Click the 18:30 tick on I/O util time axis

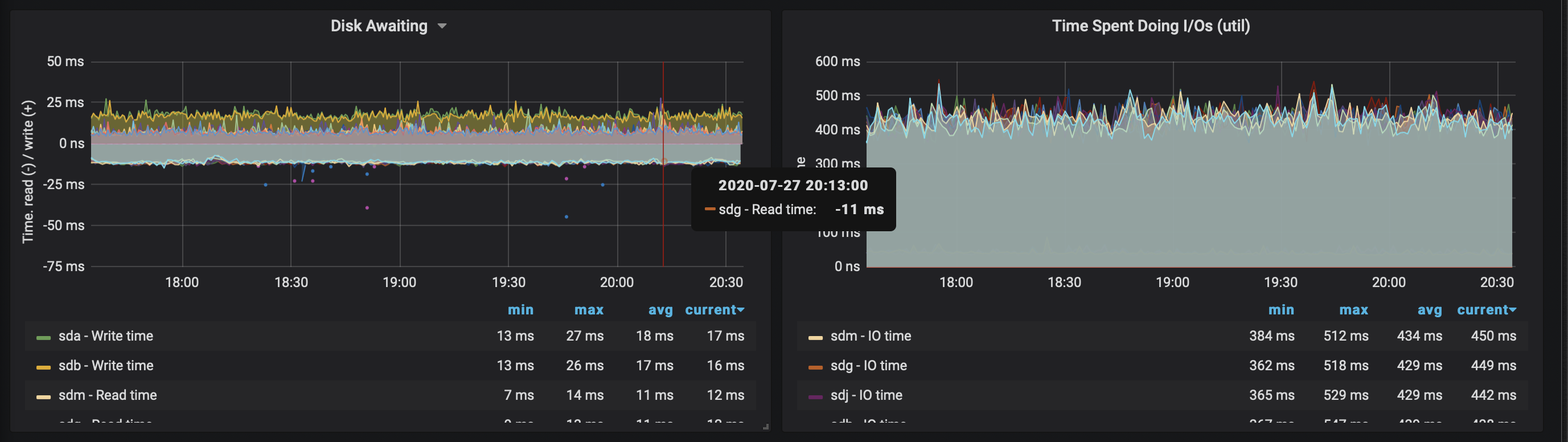(1064, 283)
